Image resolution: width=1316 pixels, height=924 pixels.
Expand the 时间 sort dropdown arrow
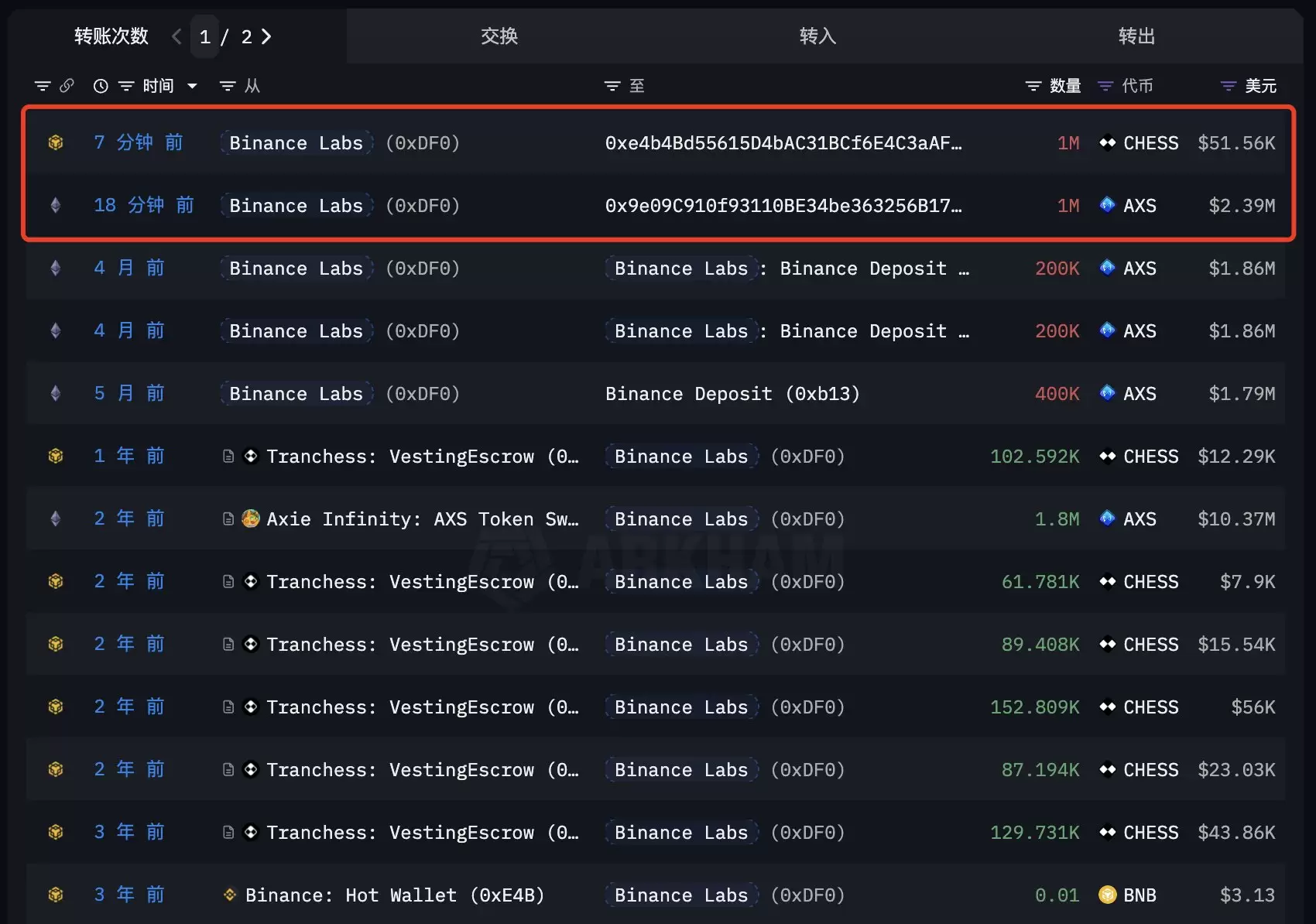pyautogui.click(x=192, y=86)
